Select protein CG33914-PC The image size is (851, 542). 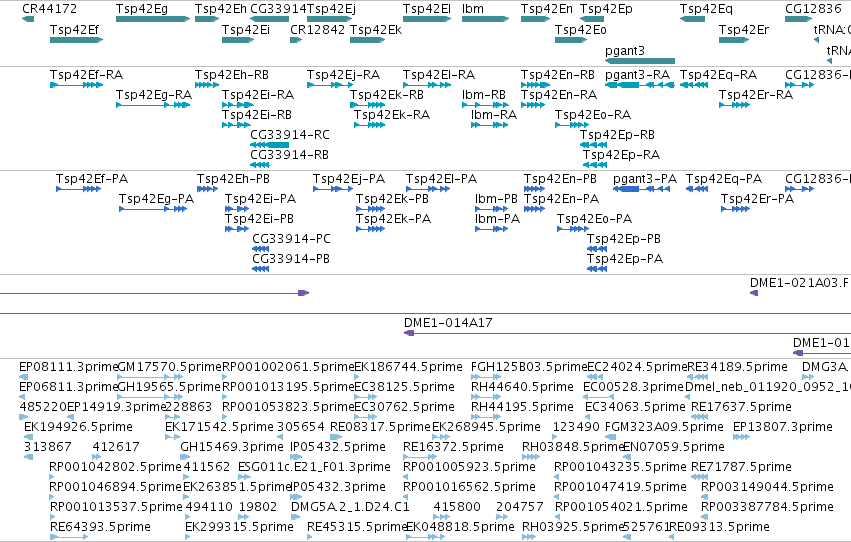pos(261,249)
